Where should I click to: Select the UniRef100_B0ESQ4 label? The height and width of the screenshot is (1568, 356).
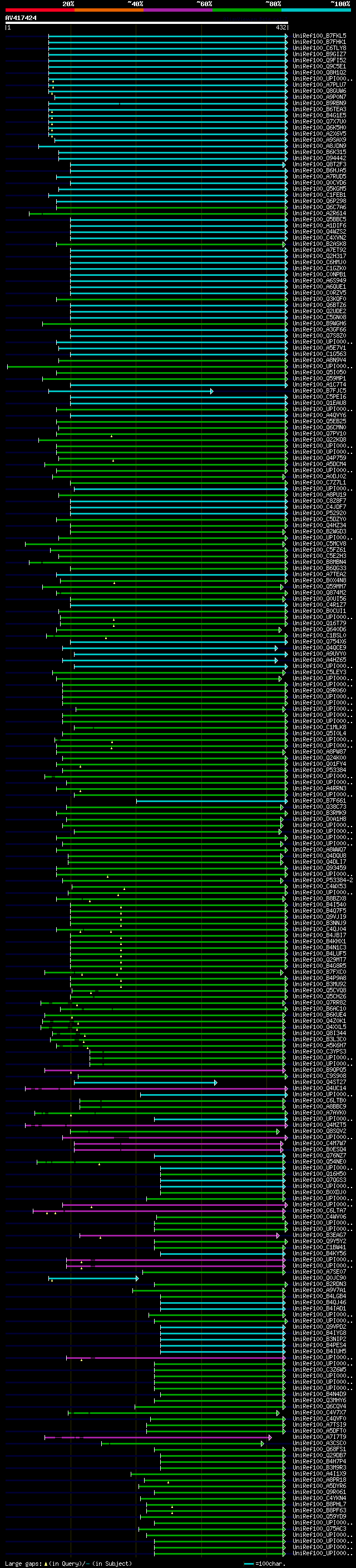[319, 1149]
